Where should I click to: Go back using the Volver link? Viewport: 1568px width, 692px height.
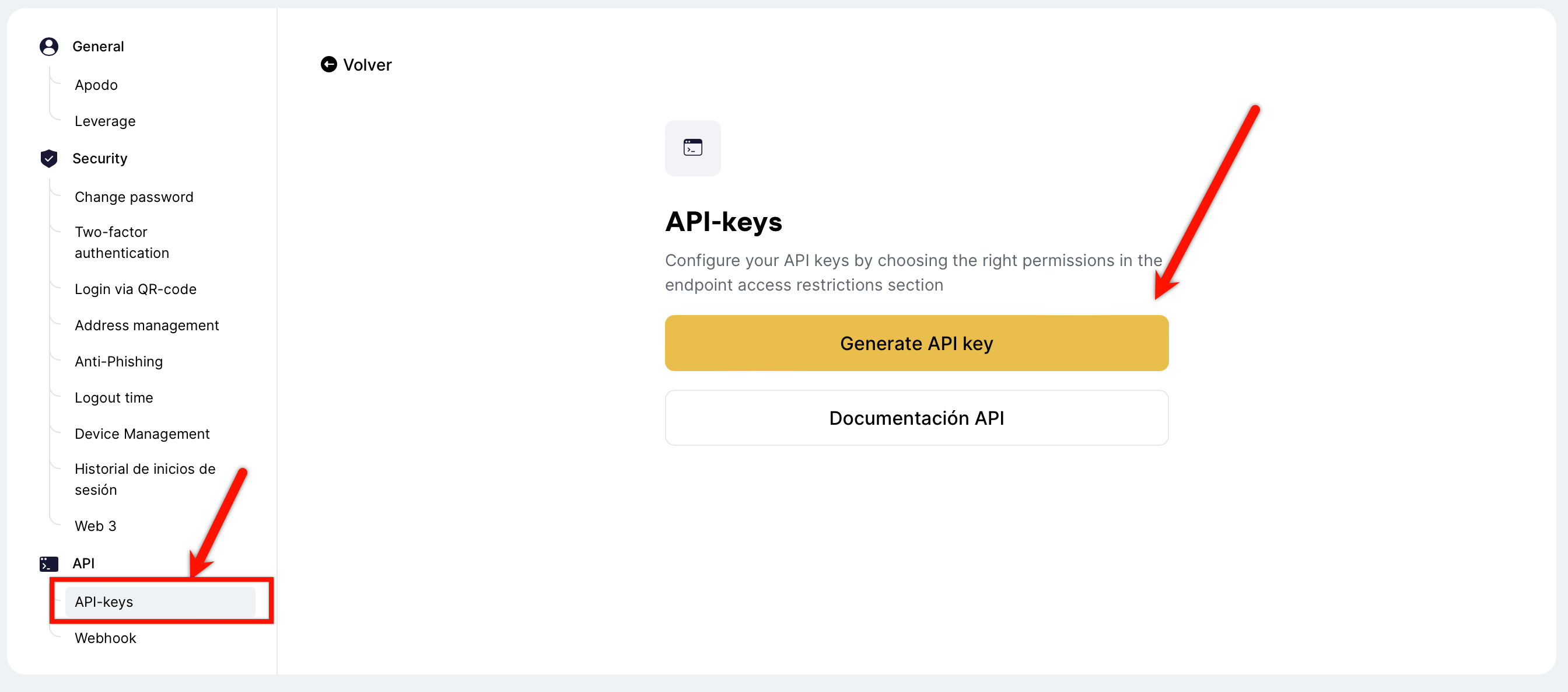pos(367,65)
